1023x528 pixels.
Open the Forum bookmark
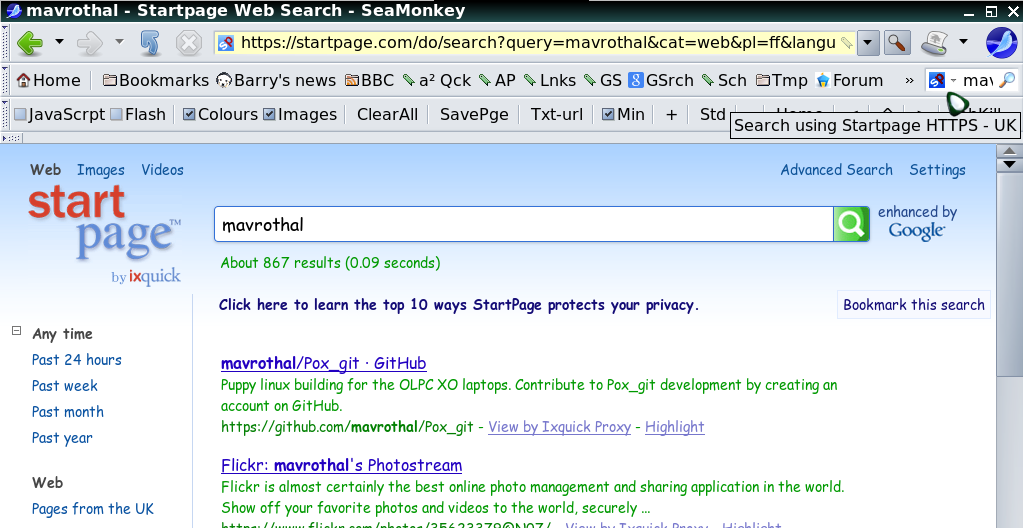click(850, 80)
